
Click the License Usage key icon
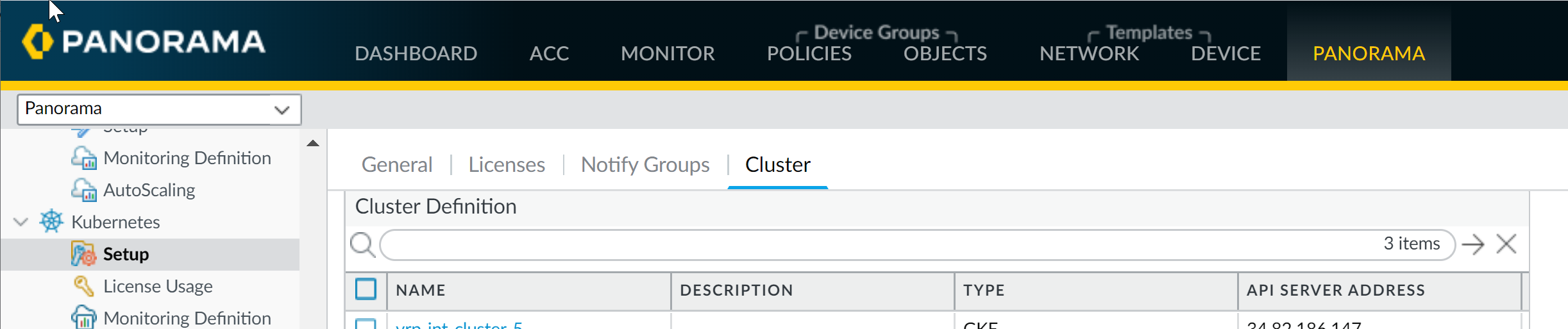coord(83,285)
